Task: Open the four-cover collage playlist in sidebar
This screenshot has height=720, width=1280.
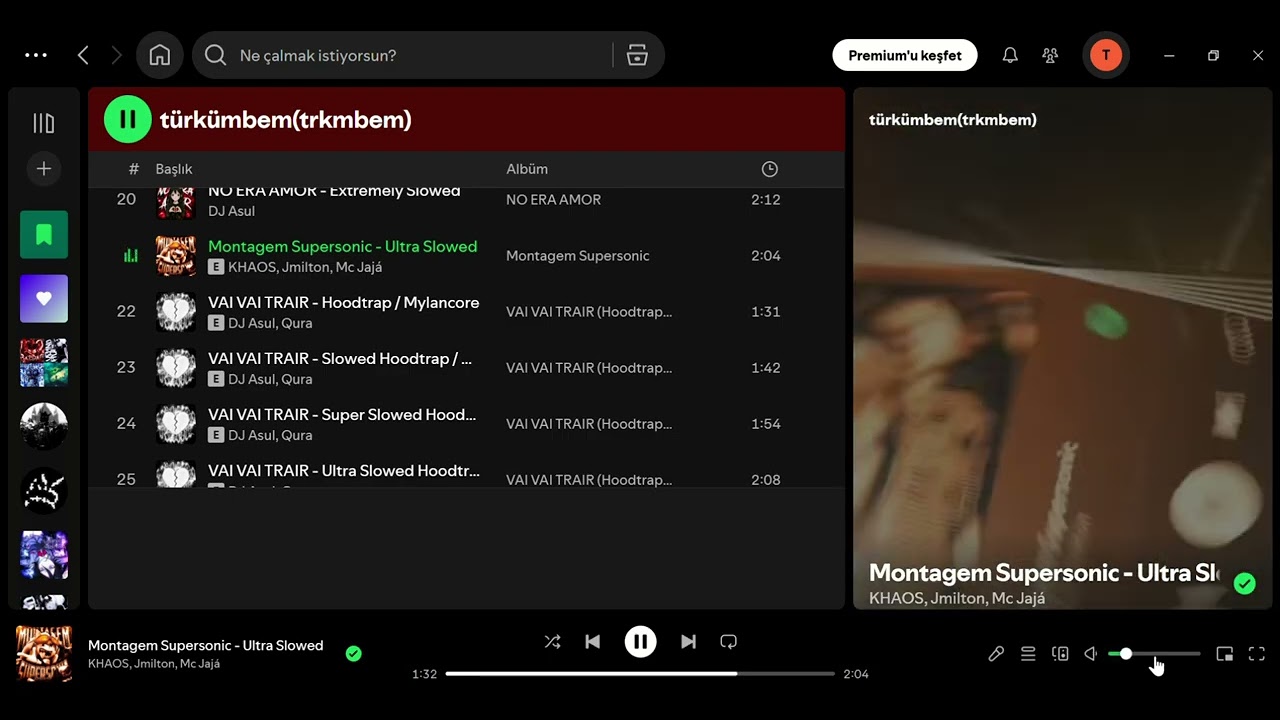Action: (44, 363)
